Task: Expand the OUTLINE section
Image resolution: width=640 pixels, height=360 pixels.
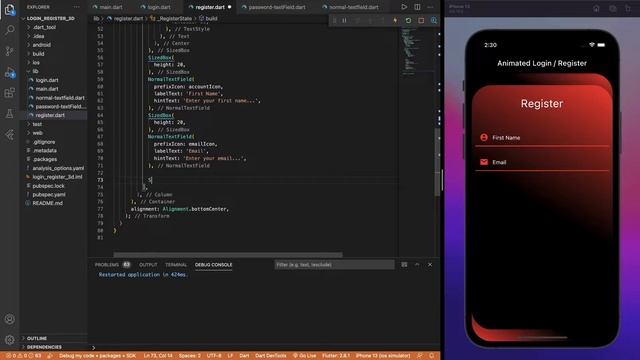Action: point(37,338)
